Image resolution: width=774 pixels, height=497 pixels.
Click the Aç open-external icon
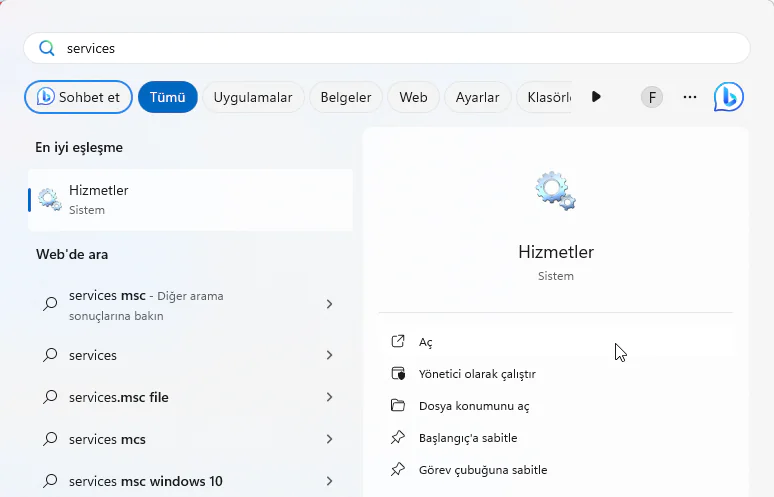[x=398, y=341]
